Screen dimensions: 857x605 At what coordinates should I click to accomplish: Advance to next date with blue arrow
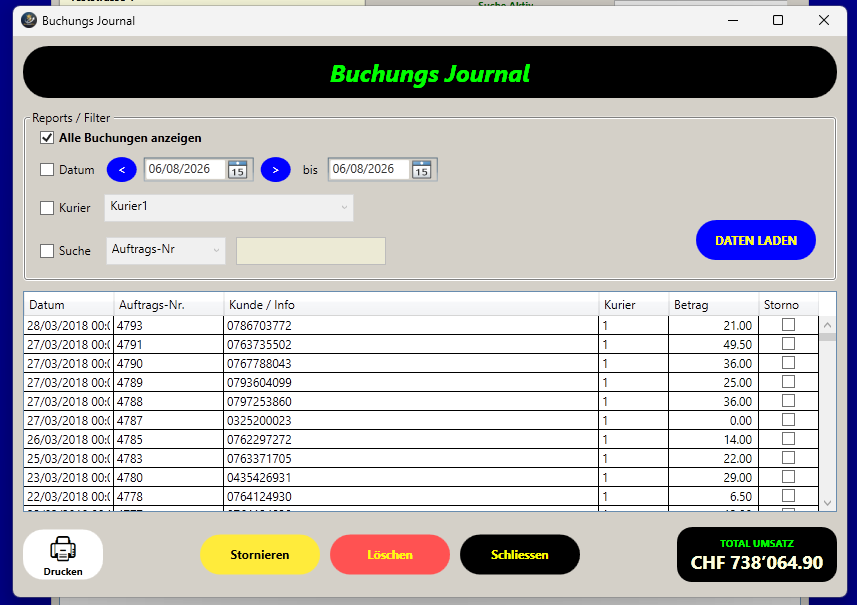click(275, 169)
